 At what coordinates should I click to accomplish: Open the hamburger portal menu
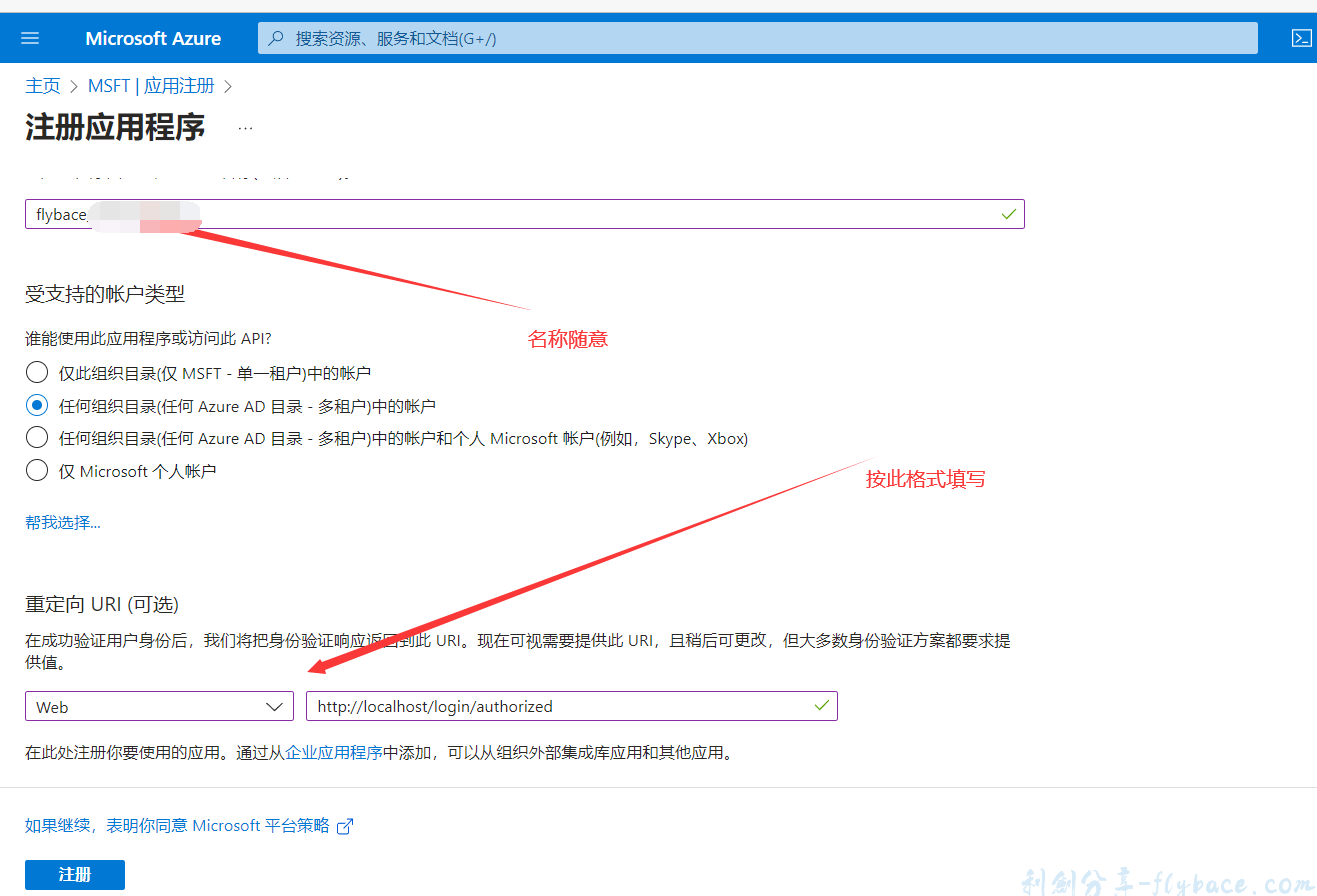tap(30, 38)
